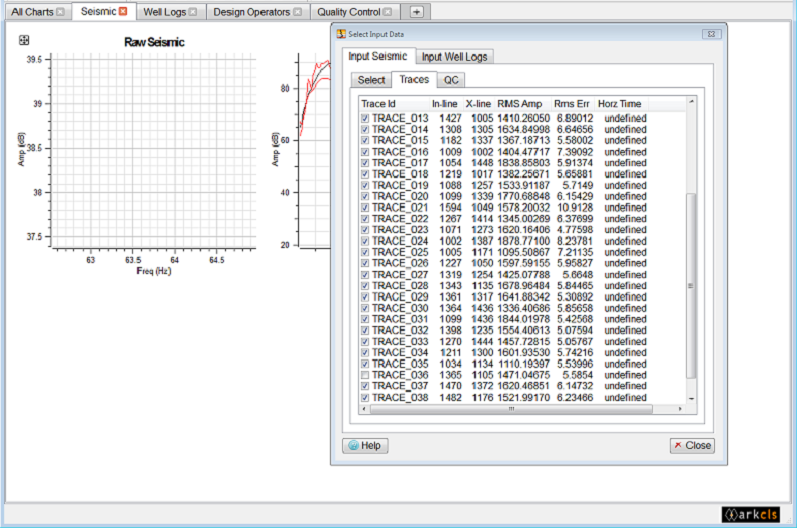Close the Design Operators tab with its x icon

(x=297, y=12)
